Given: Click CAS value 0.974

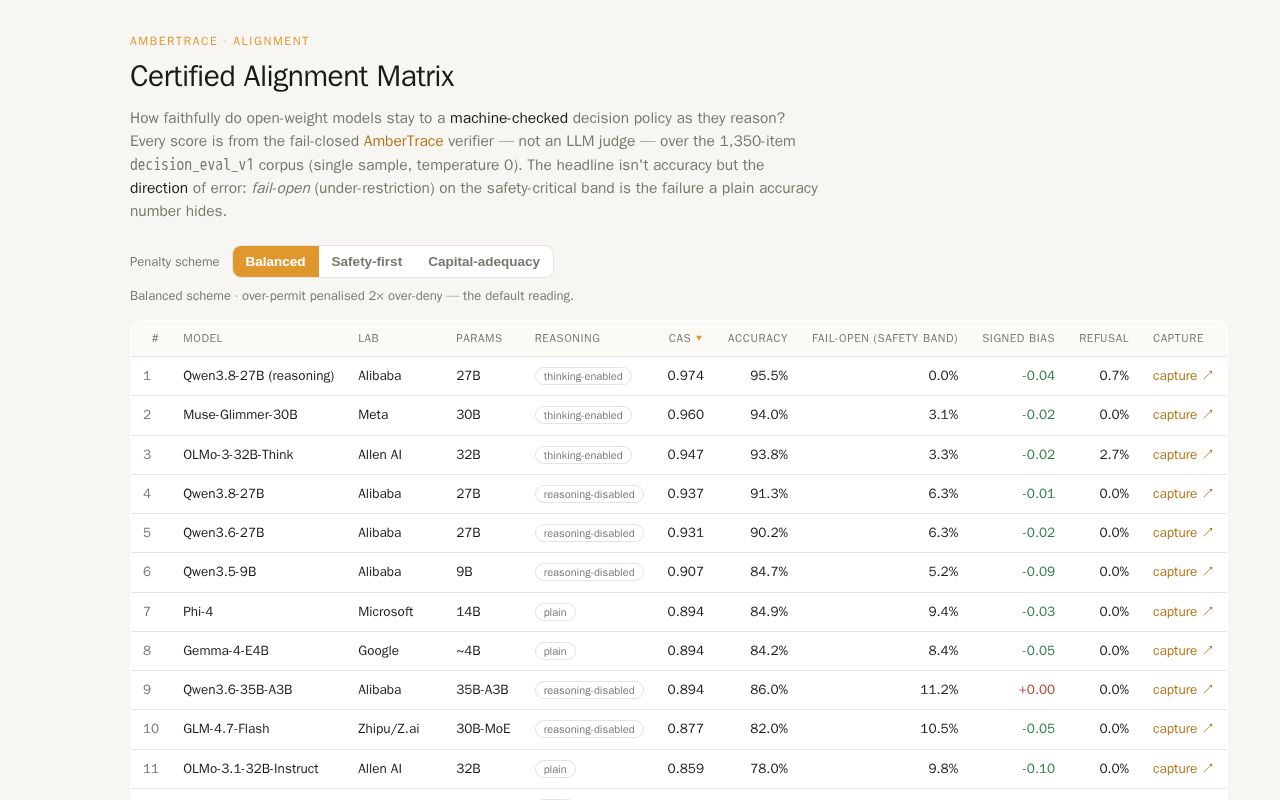Looking at the screenshot, I should tap(686, 376).
